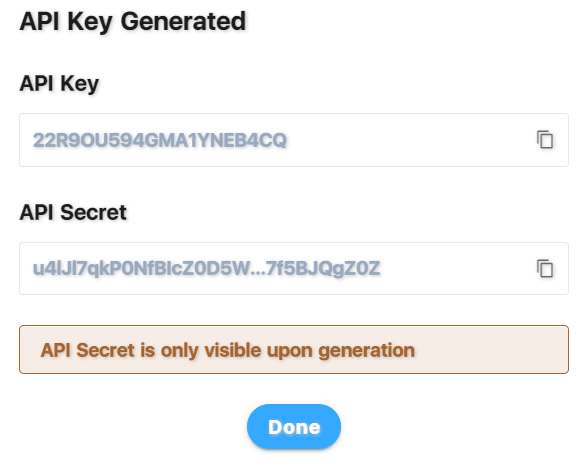Click the 'API Key' field label

coord(59,83)
